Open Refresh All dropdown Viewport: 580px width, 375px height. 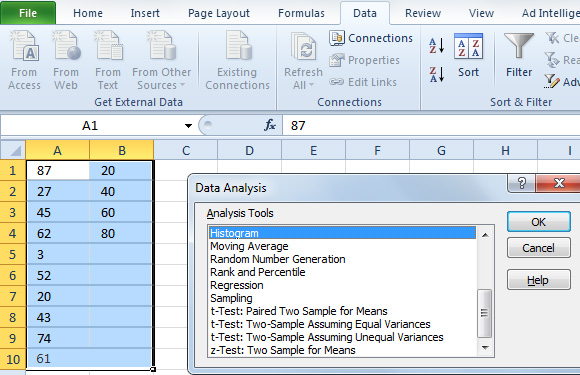click(x=303, y=61)
